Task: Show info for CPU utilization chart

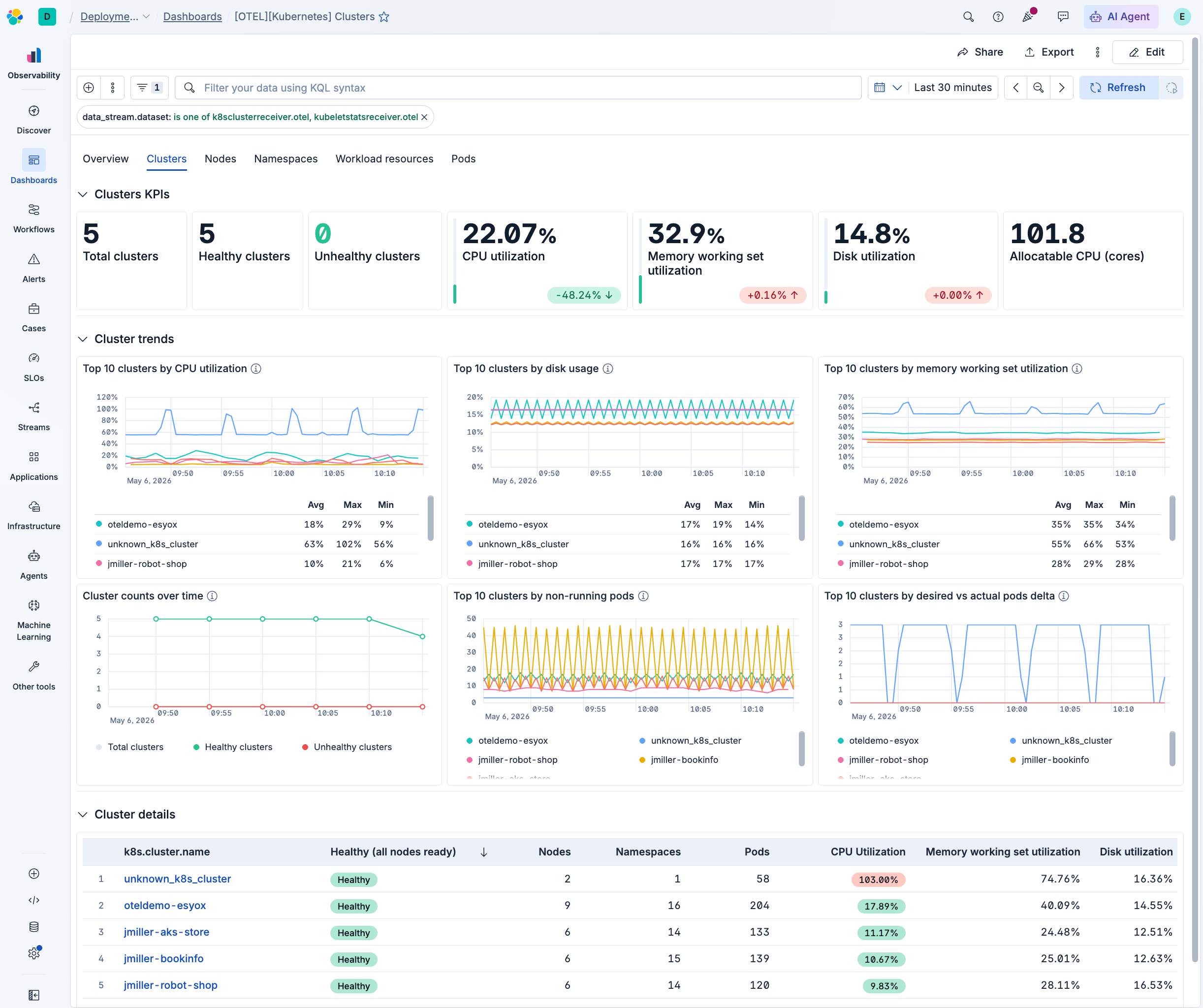Action: pos(256,369)
